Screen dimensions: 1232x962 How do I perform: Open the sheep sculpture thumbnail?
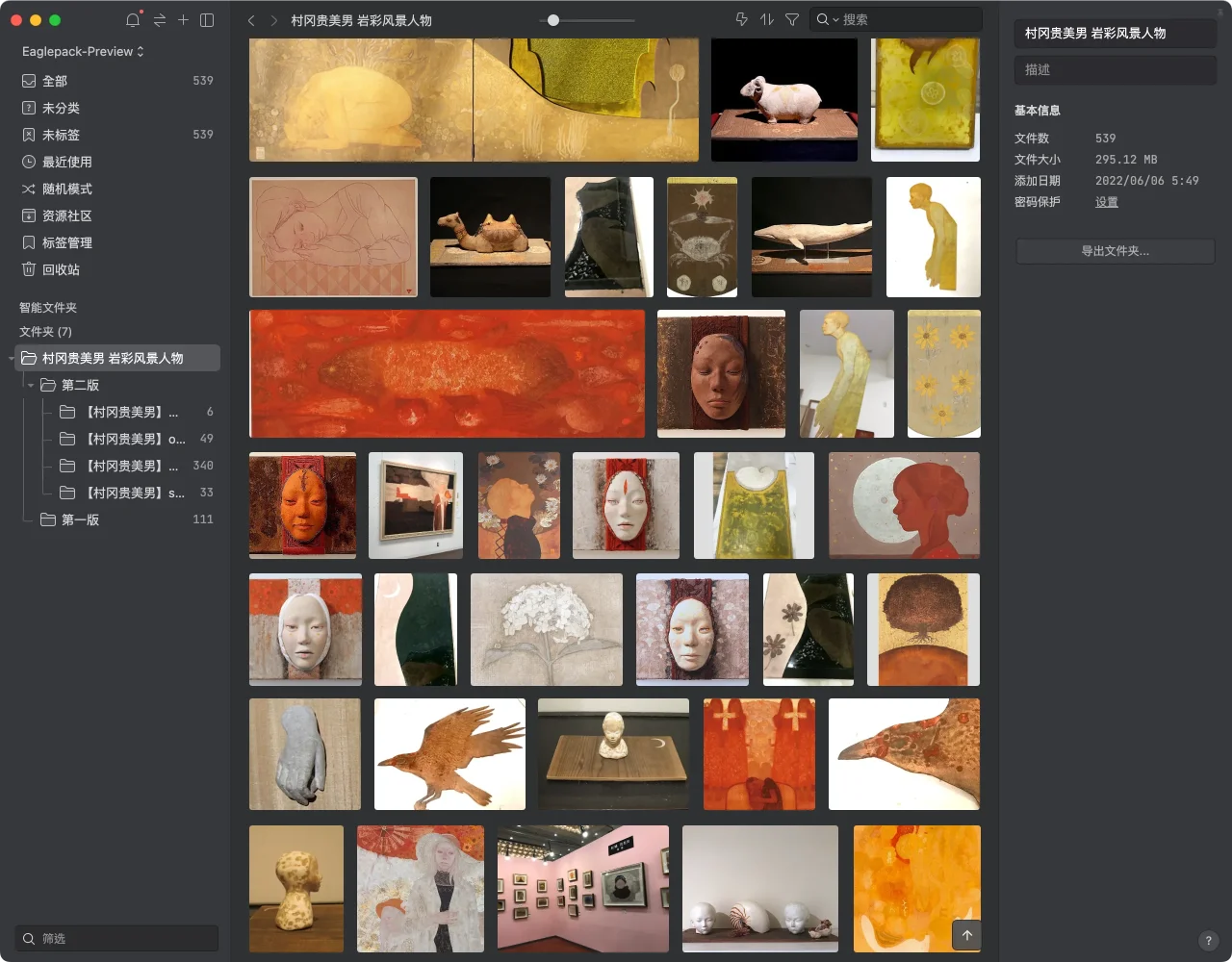[x=784, y=100]
